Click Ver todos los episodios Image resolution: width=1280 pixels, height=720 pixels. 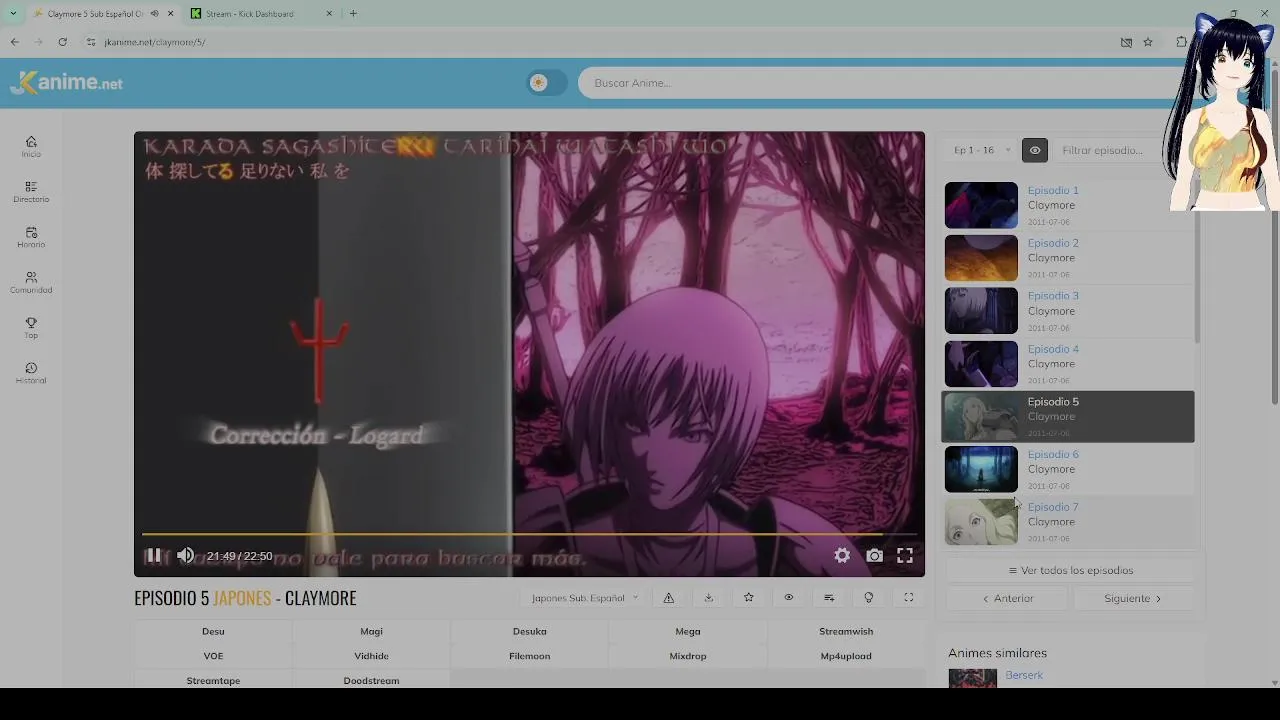pos(1070,570)
